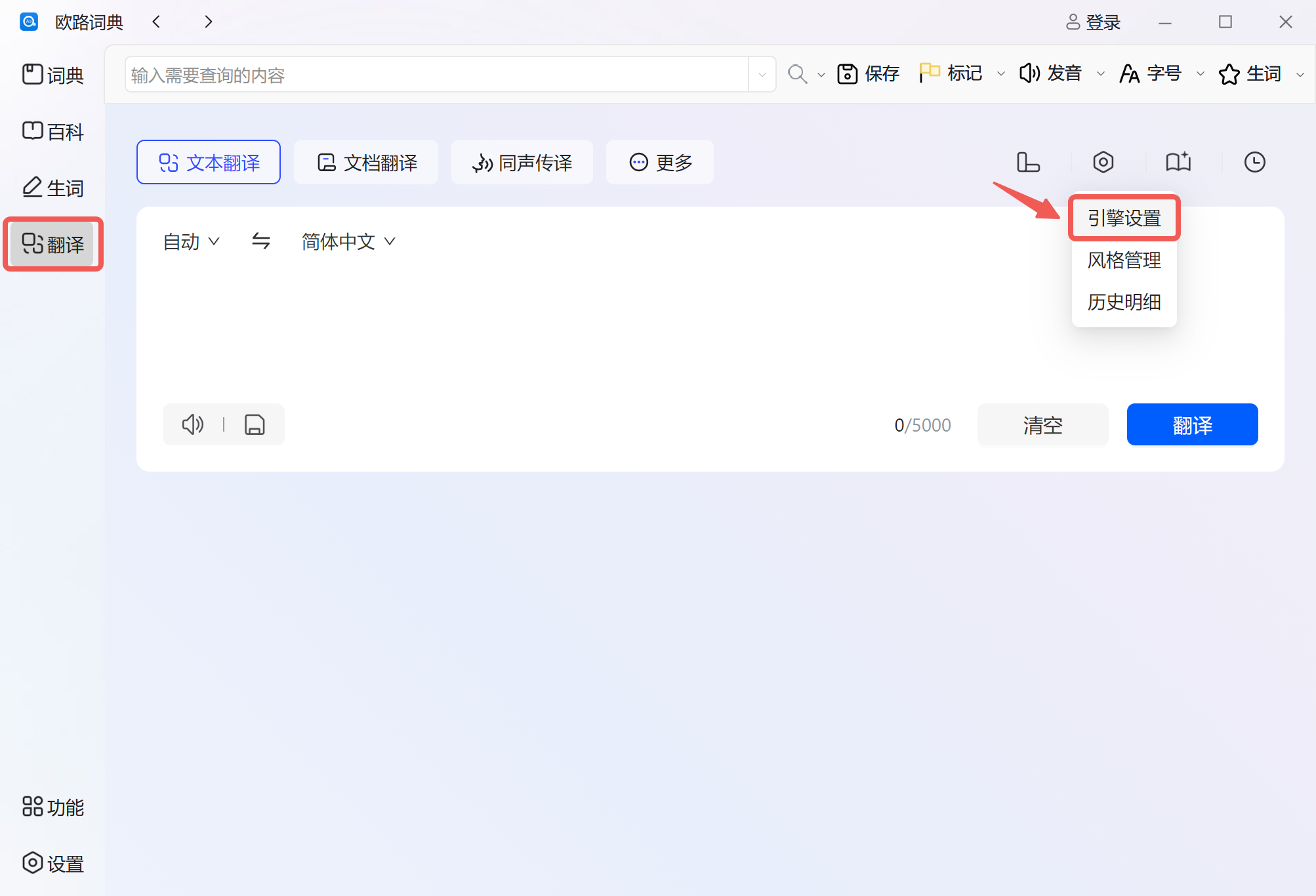This screenshot has height=896, width=1316.
Task: Open the 功能 panel in the sidebar
Action: (54, 807)
